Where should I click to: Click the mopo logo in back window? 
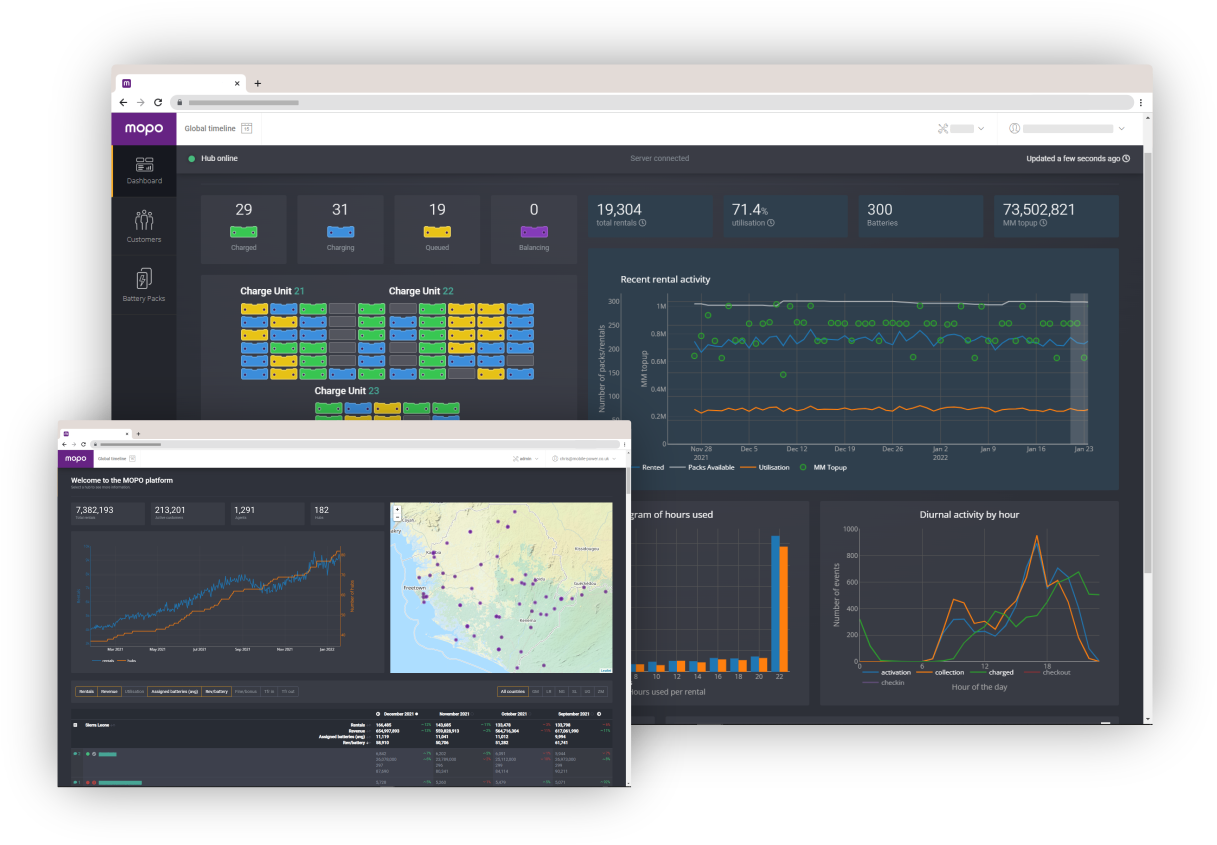pos(144,128)
